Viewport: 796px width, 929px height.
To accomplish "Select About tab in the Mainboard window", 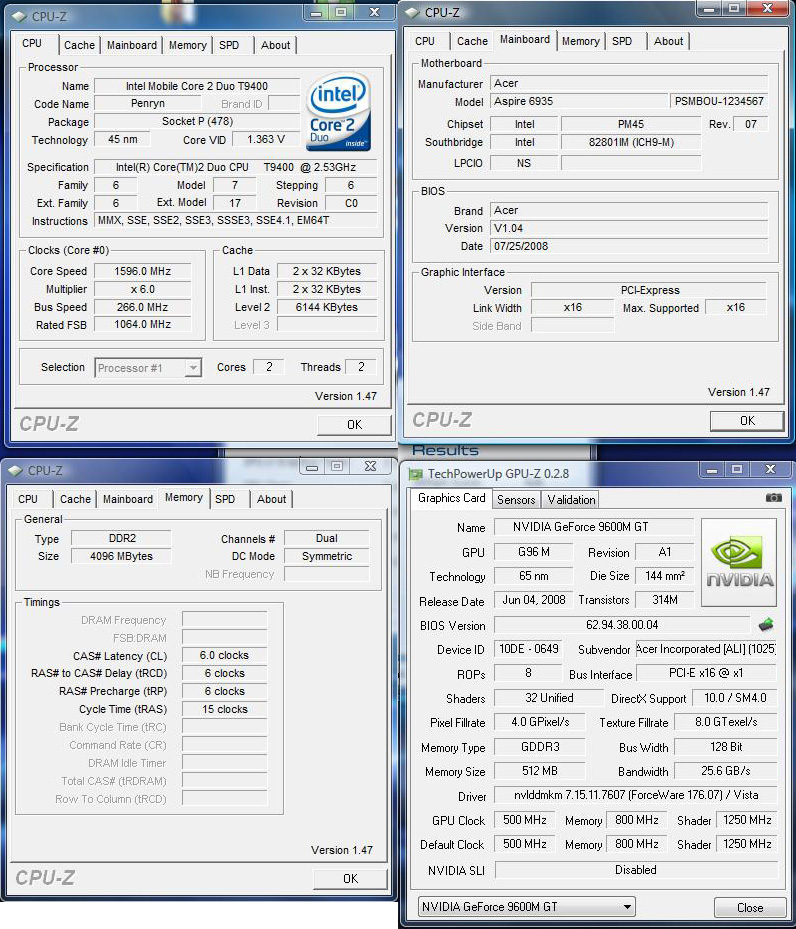I will (668, 41).
